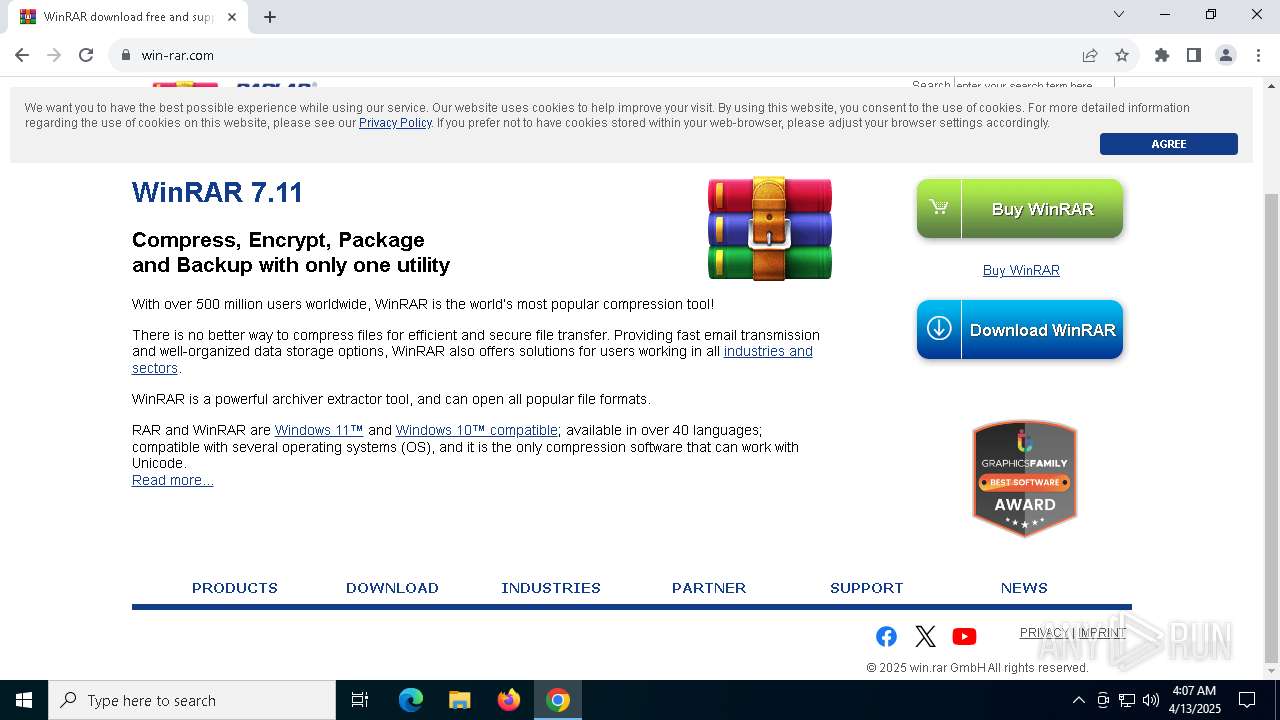Toggle the browser side panel icon
Image resolution: width=1280 pixels, height=720 pixels.
click(x=1194, y=55)
